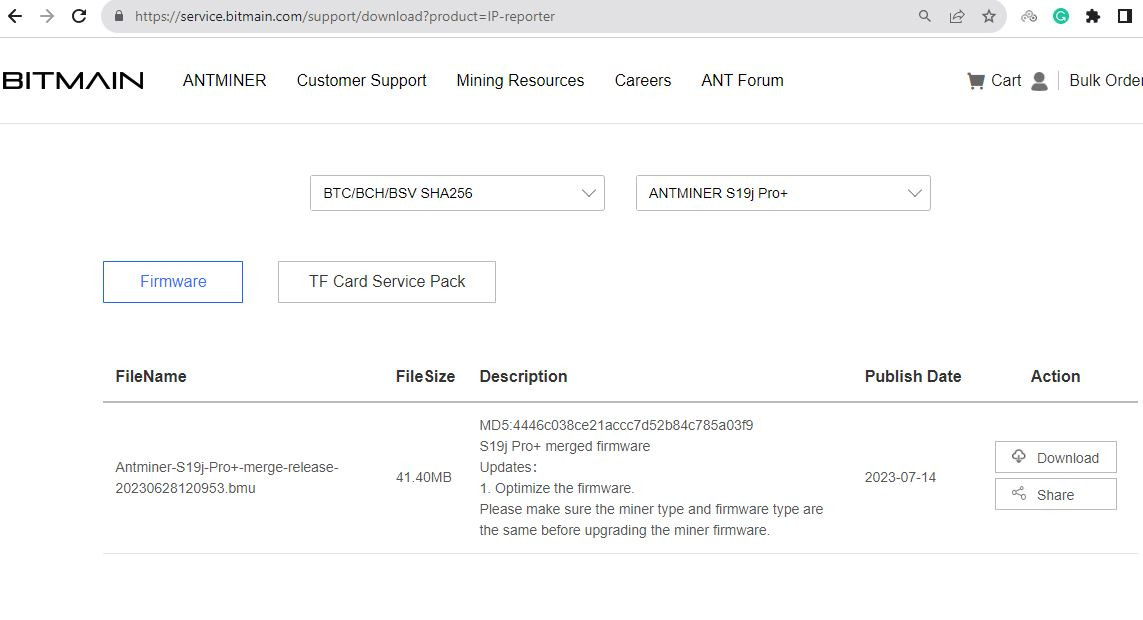
Task: Open the user account profile icon
Action: [x=1039, y=81]
